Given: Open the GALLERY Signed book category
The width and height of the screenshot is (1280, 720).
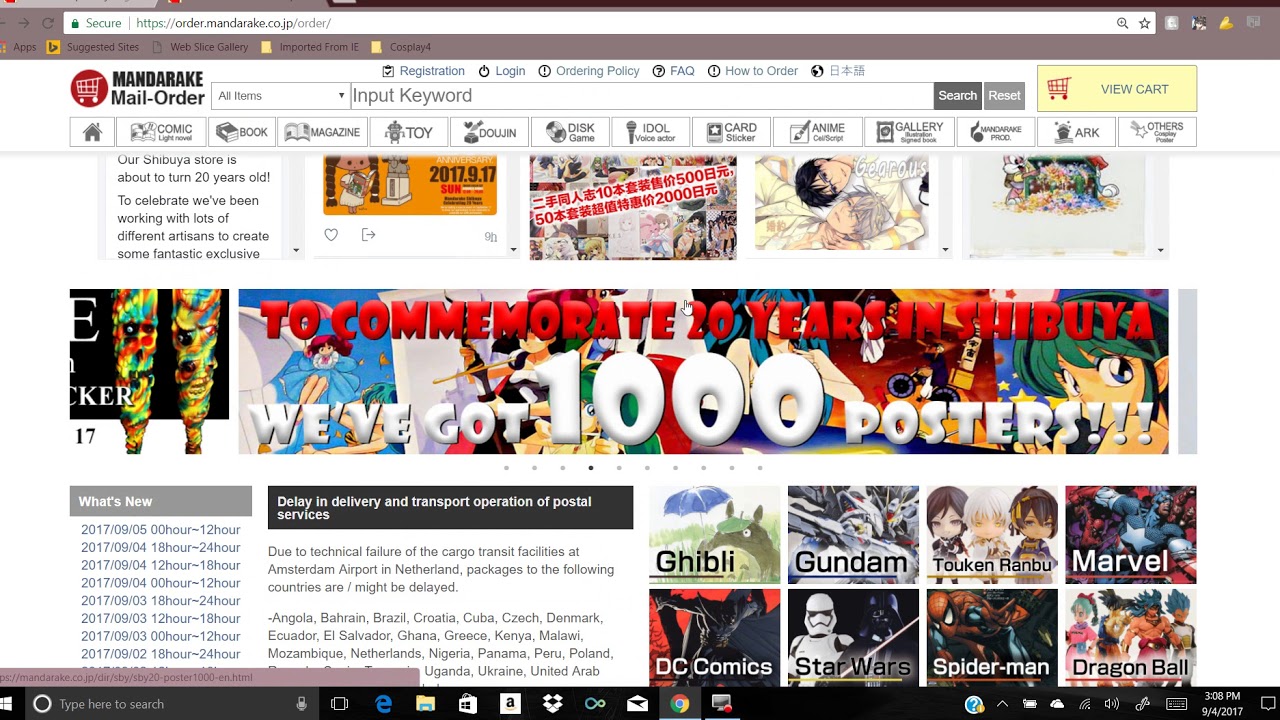Looking at the screenshot, I should [x=910, y=132].
